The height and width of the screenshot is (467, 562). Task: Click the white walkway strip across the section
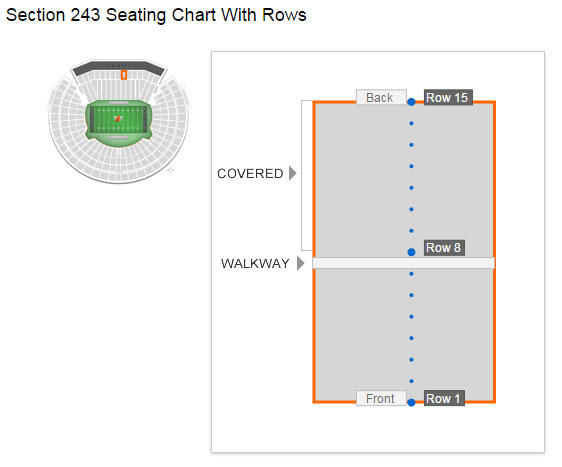tap(404, 263)
